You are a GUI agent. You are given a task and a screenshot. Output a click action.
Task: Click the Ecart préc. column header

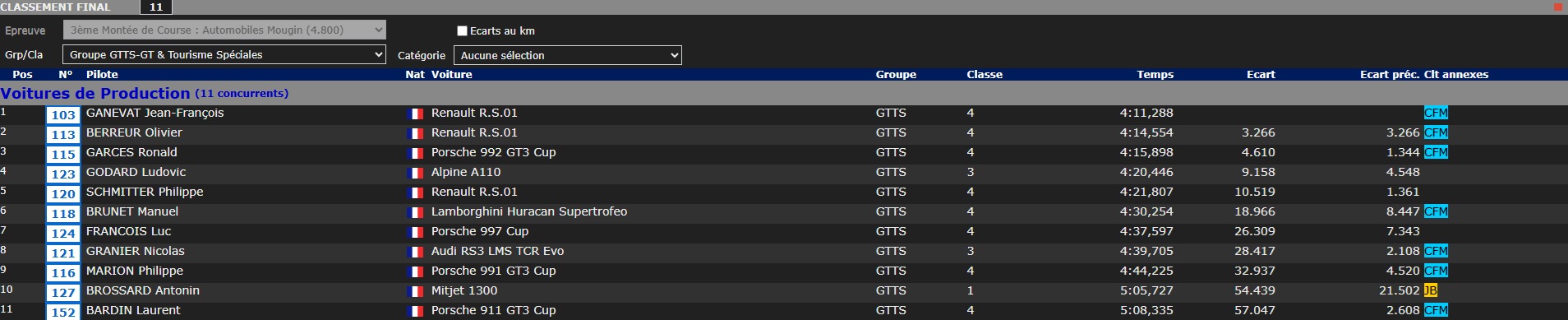click(1390, 74)
